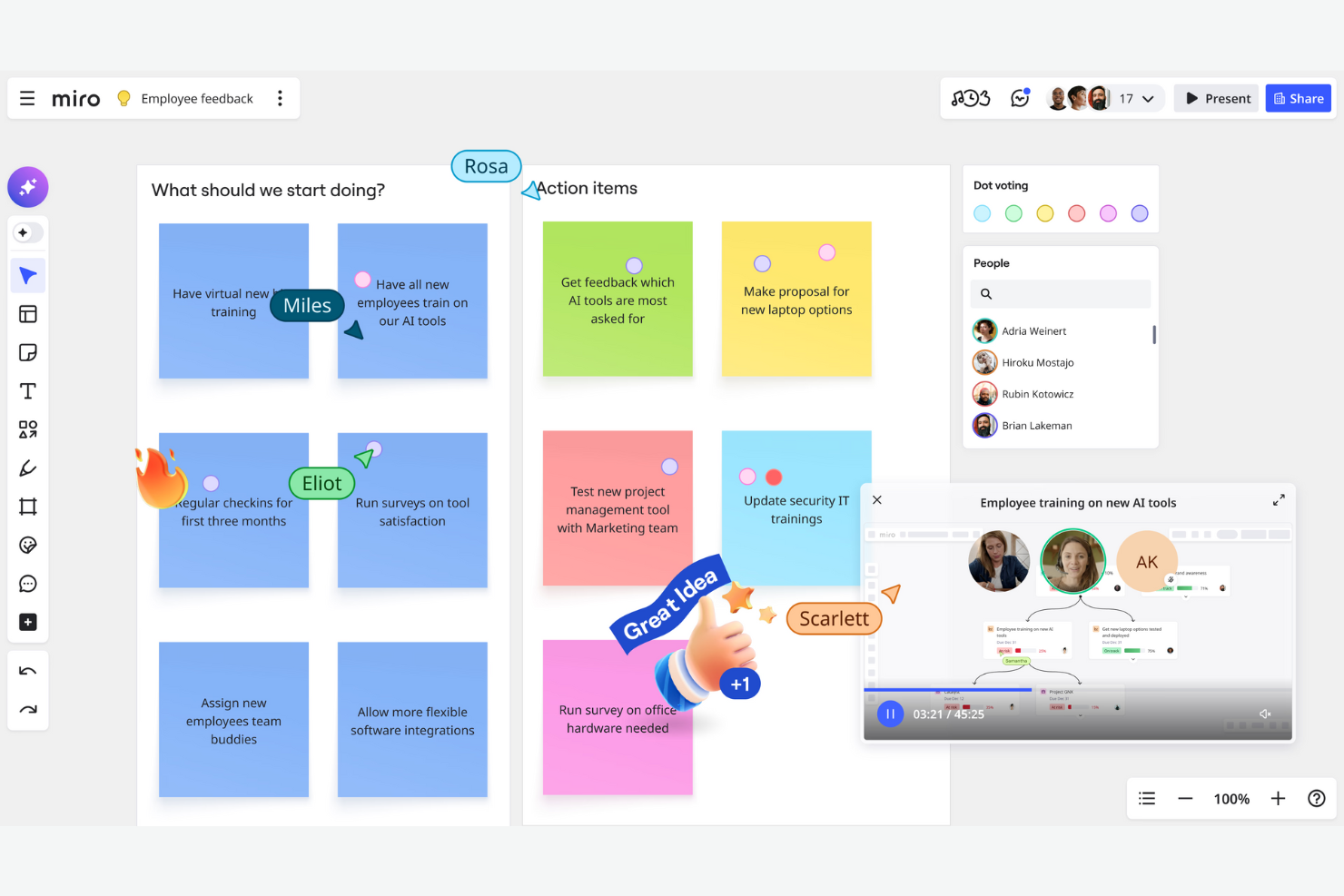1344x896 pixels.
Task: Pick the yellow dot voting color
Action: 1044,213
